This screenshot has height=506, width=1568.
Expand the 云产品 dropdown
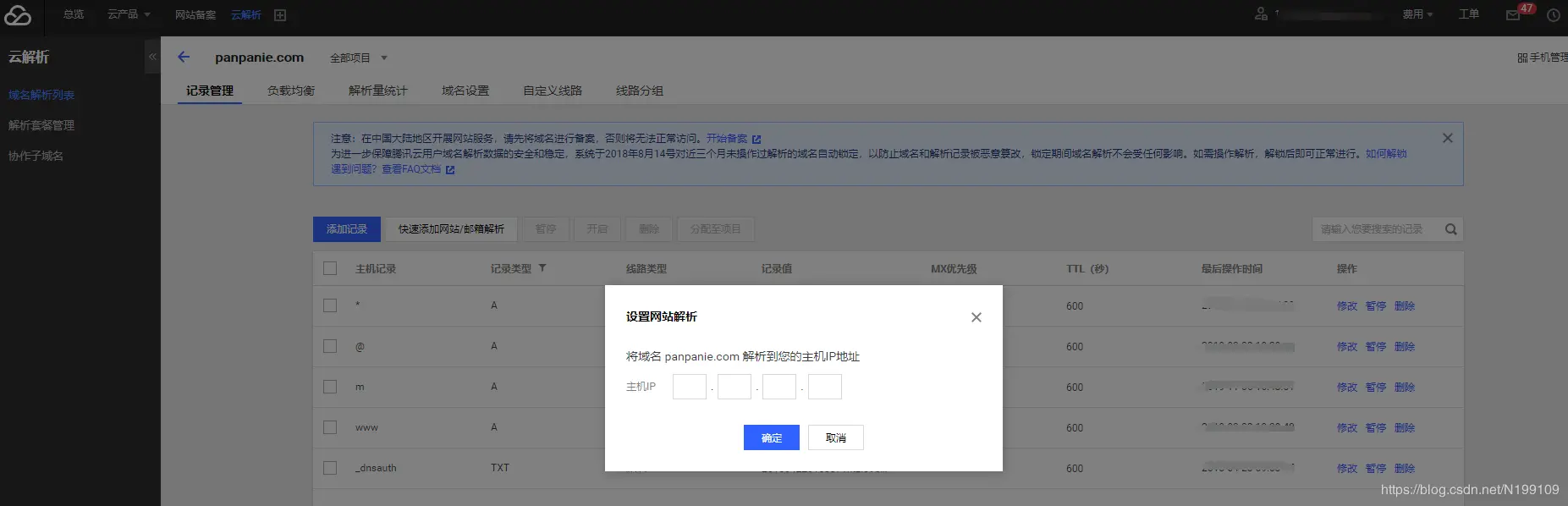coord(129,14)
